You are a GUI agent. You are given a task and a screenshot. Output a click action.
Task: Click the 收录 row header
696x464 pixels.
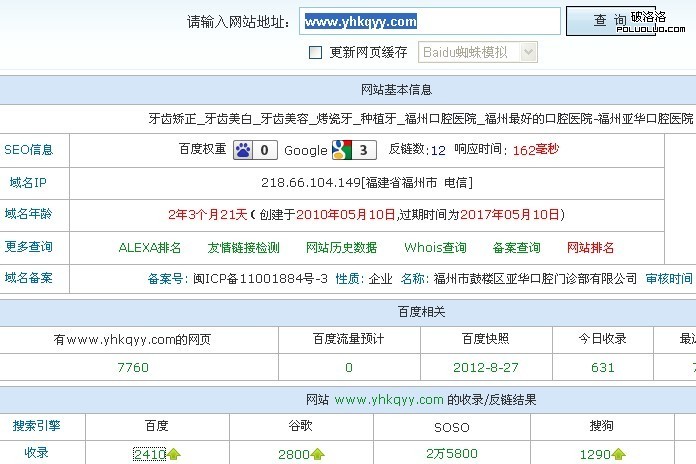[x=36, y=453]
